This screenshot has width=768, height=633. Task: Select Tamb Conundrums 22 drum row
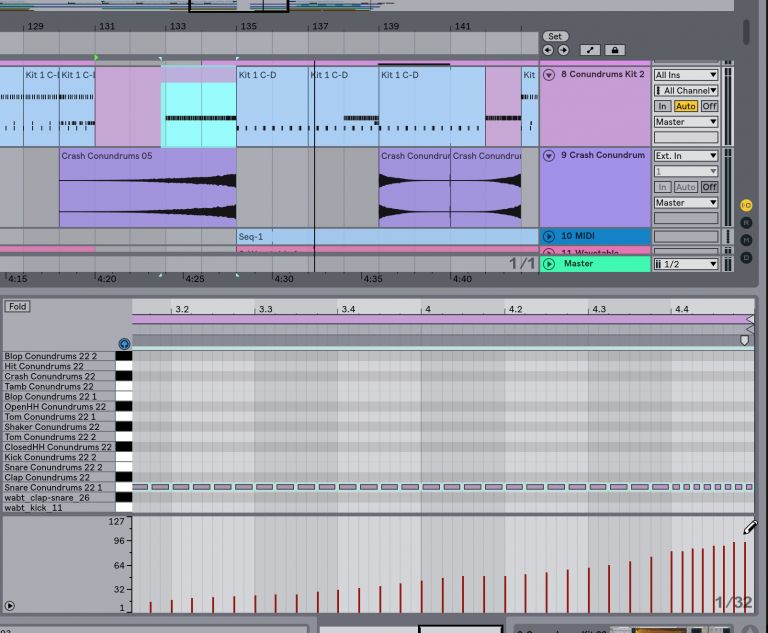pyautogui.click(x=59, y=387)
